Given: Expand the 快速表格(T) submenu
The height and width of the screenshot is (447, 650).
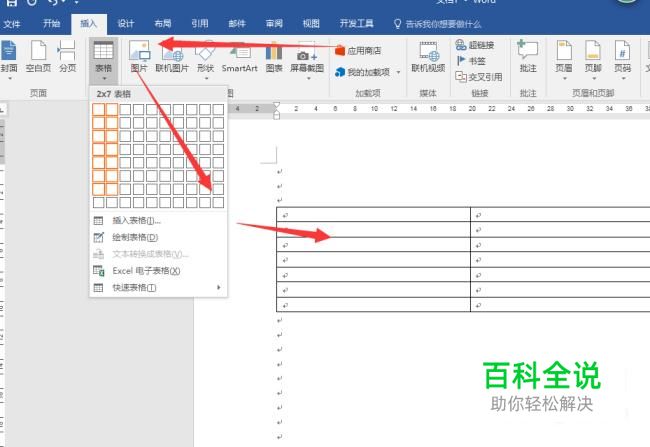Looking at the screenshot, I should click(158, 287).
